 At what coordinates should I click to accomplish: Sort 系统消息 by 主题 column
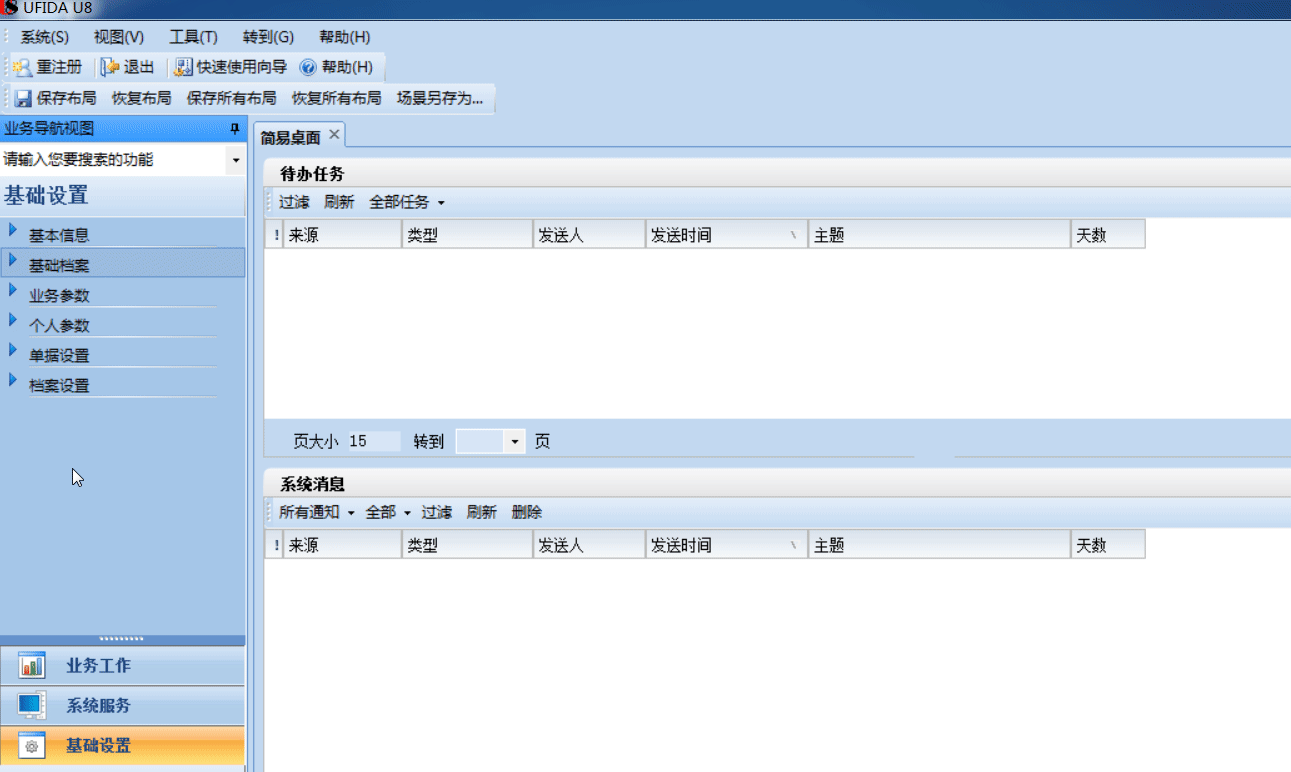[939, 545]
